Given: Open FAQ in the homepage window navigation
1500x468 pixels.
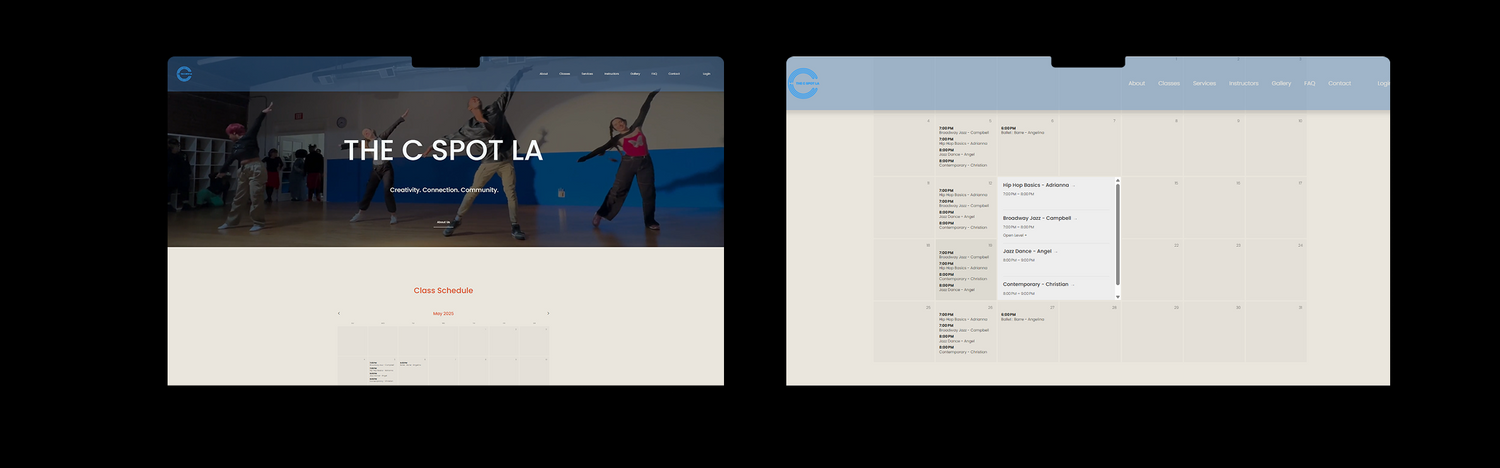Looking at the screenshot, I should pyautogui.click(x=654, y=74).
